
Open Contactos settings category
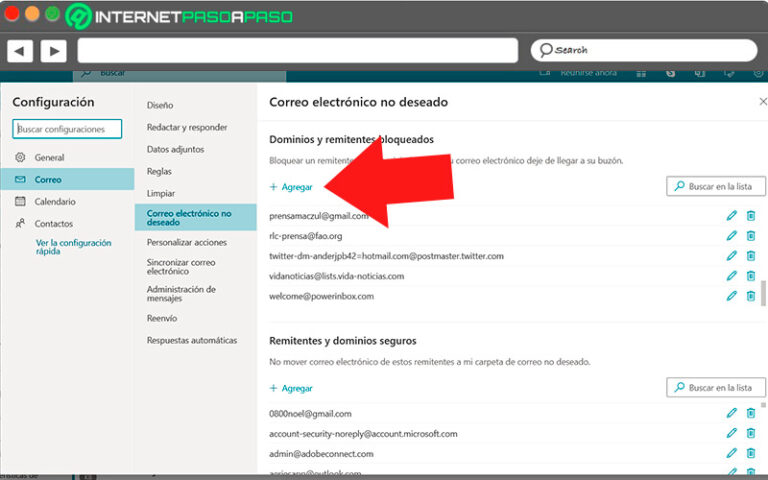click(68, 223)
